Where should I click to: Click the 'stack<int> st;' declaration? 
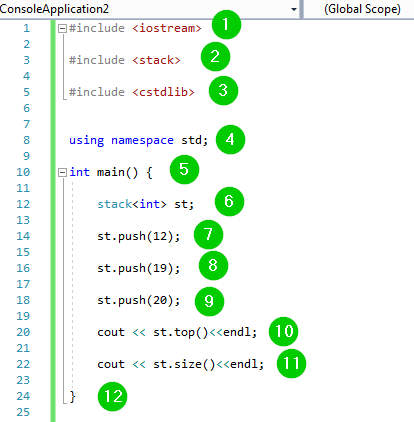coord(146,204)
